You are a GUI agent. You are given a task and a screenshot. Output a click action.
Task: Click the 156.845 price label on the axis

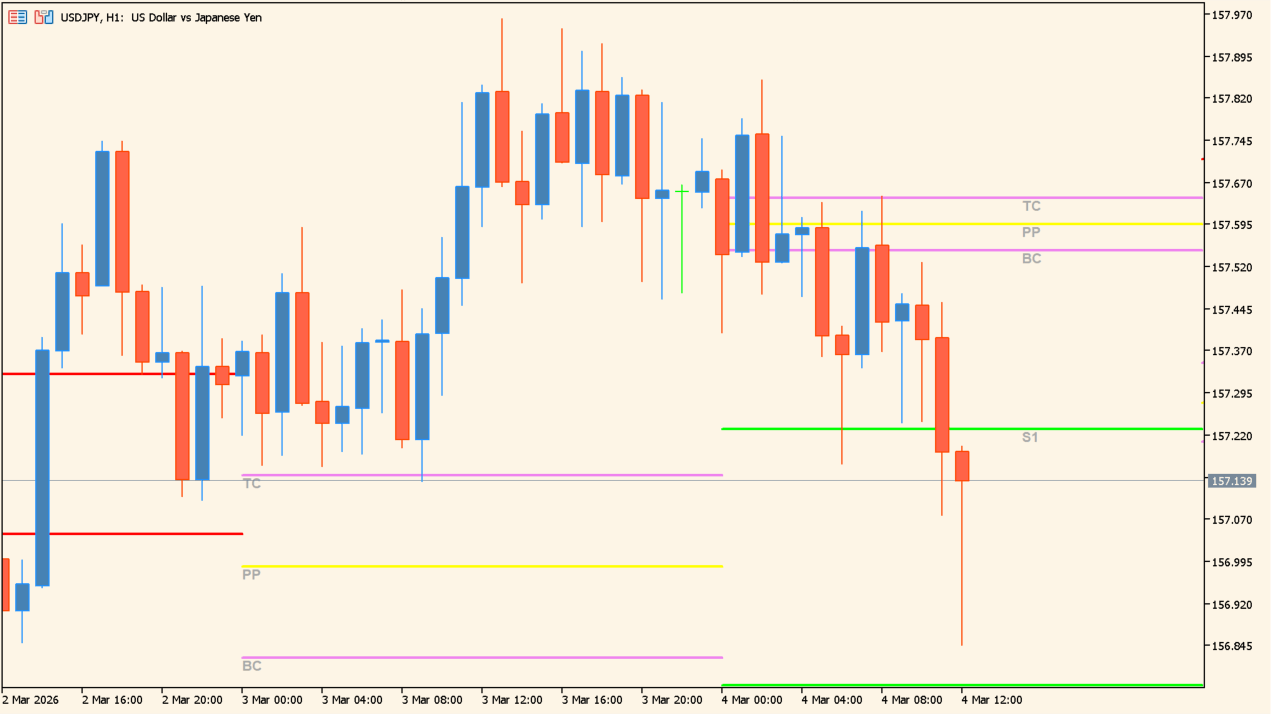(1234, 647)
